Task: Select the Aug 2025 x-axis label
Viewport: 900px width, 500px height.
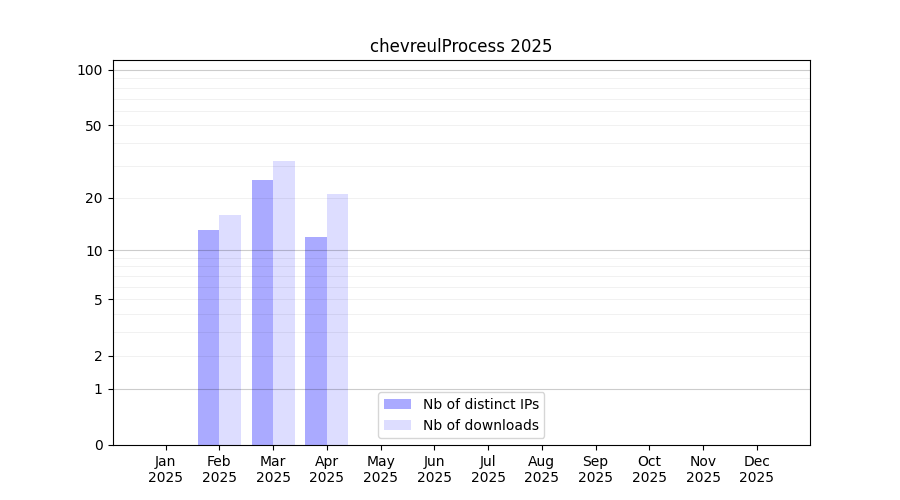Action: 541,469
